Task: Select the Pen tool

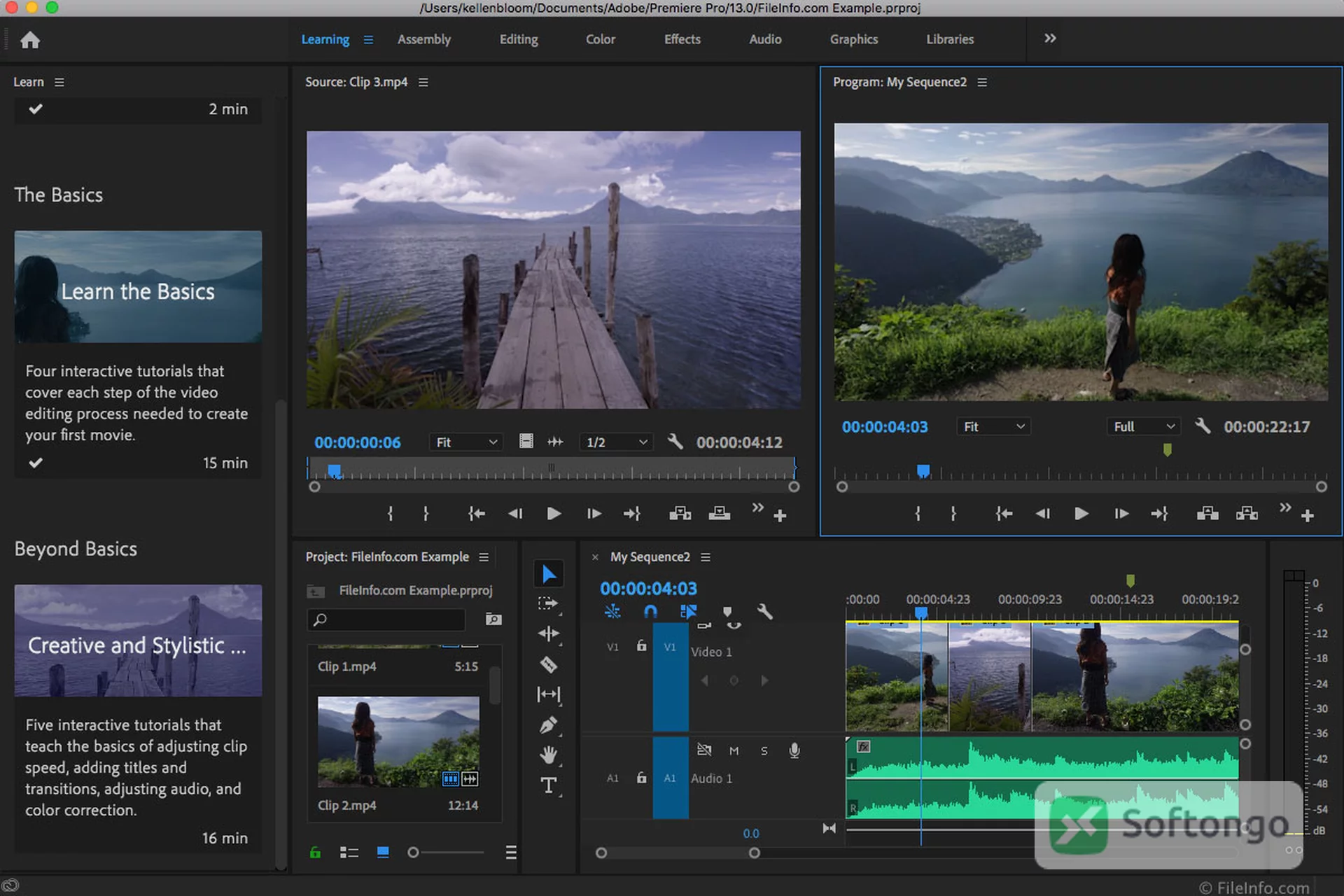Action: tap(549, 725)
